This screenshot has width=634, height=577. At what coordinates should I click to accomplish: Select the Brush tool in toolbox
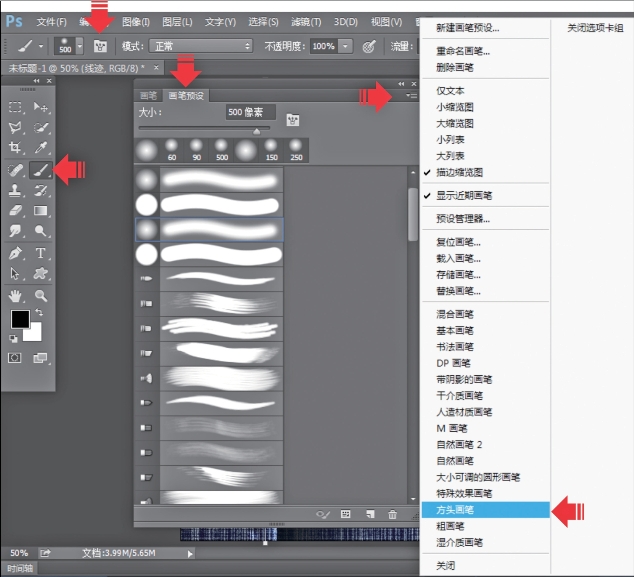pyautogui.click(x=41, y=170)
